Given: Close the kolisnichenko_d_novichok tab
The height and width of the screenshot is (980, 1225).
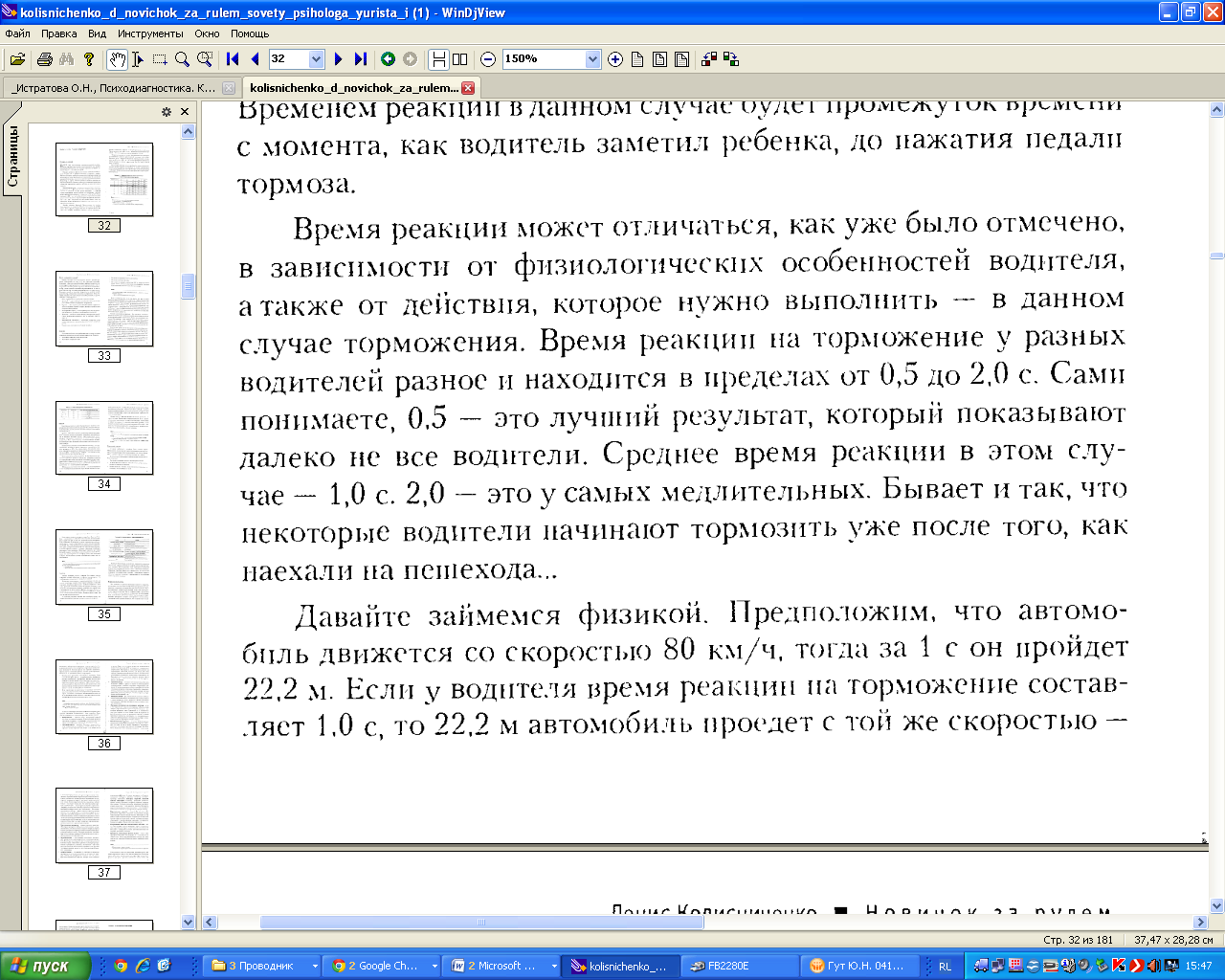Looking at the screenshot, I should click(x=468, y=87).
